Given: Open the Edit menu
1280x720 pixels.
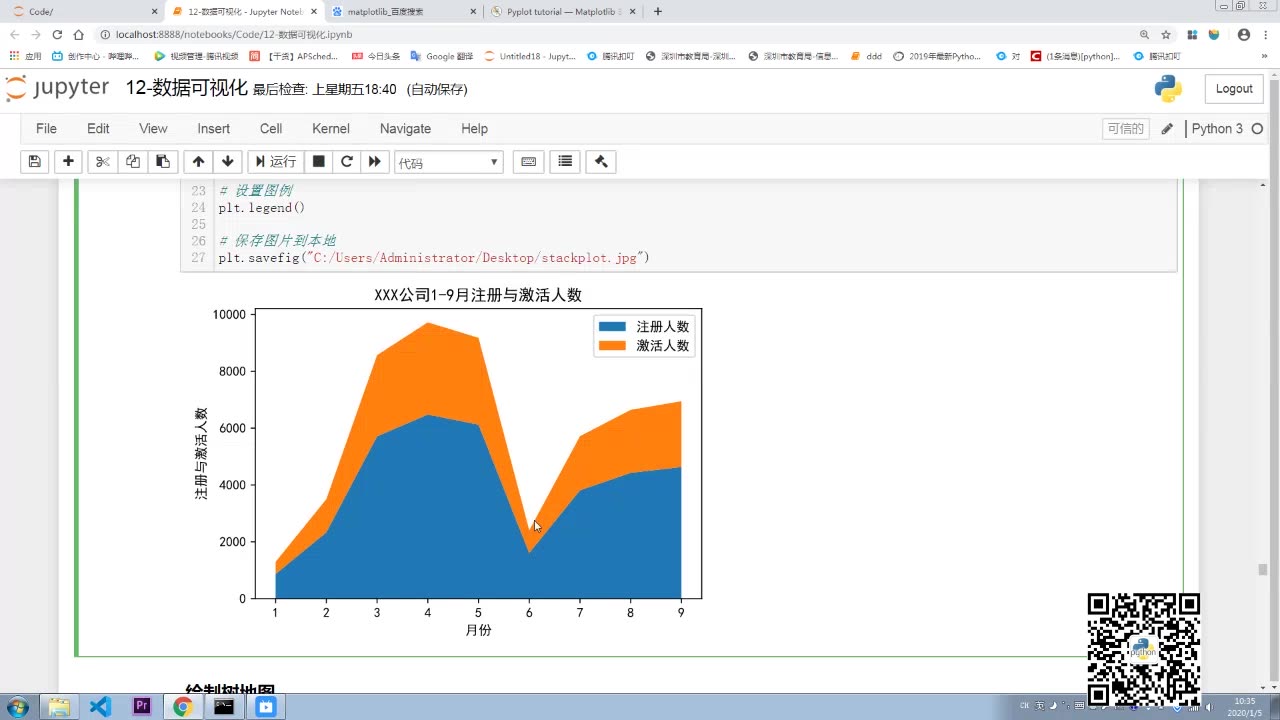Looking at the screenshot, I should [x=98, y=129].
